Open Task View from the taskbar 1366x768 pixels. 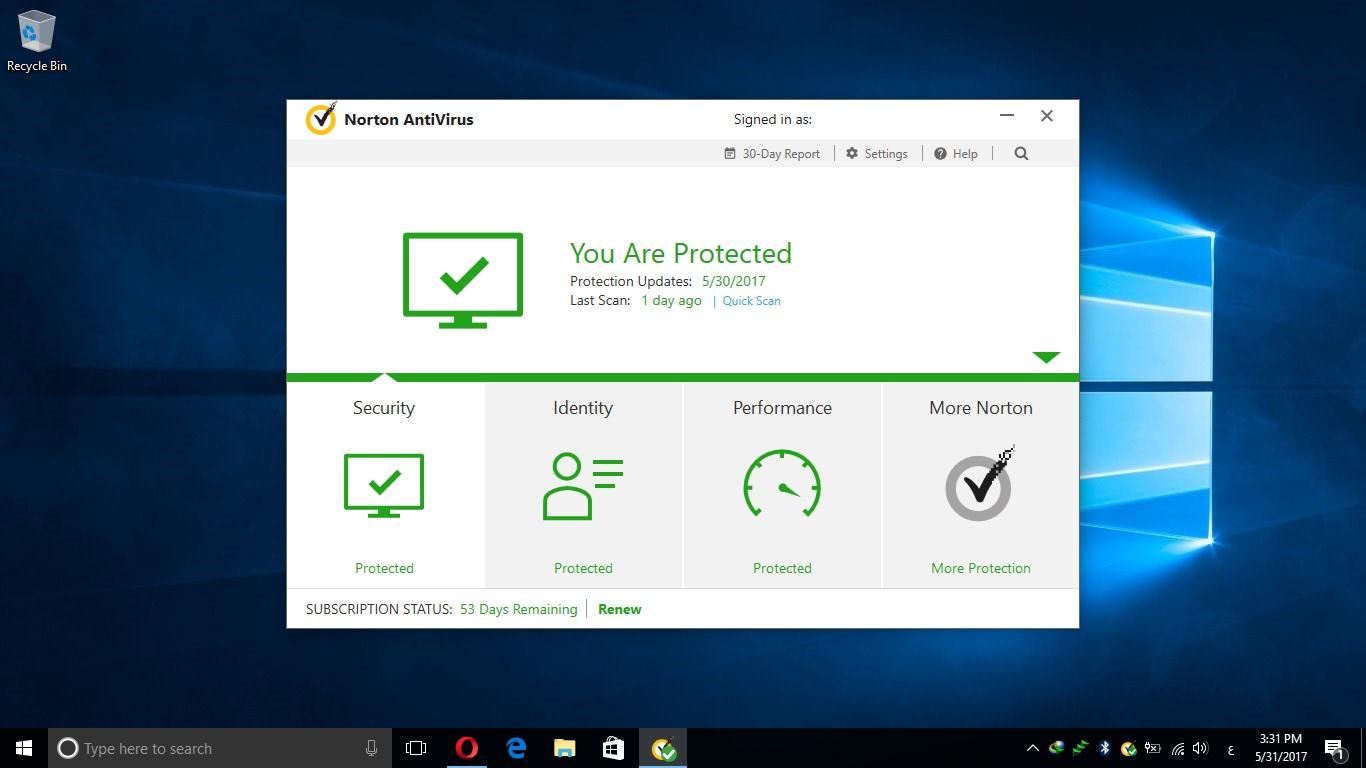pos(416,748)
